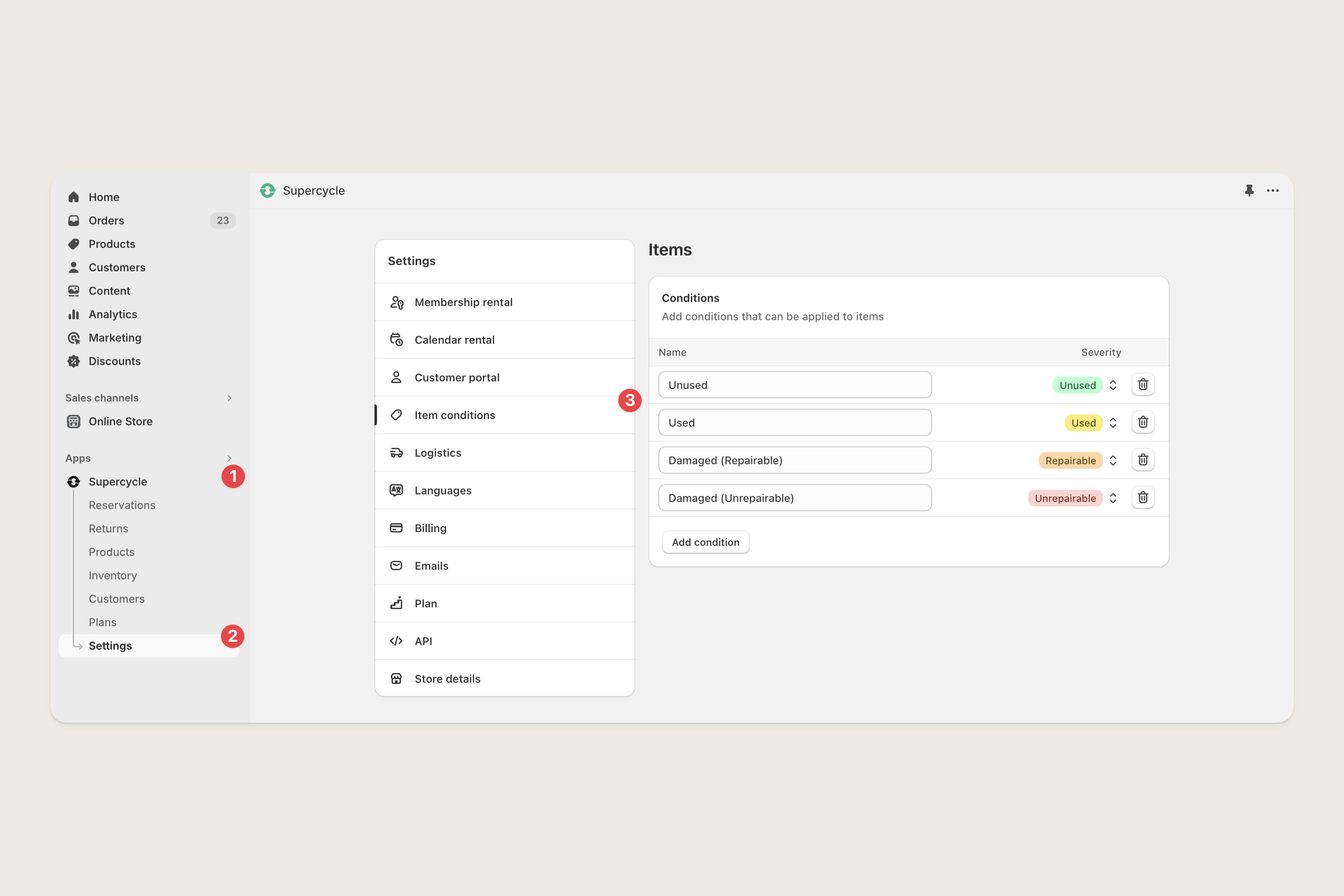
Task: Click the Online Store icon
Action: tap(74, 422)
